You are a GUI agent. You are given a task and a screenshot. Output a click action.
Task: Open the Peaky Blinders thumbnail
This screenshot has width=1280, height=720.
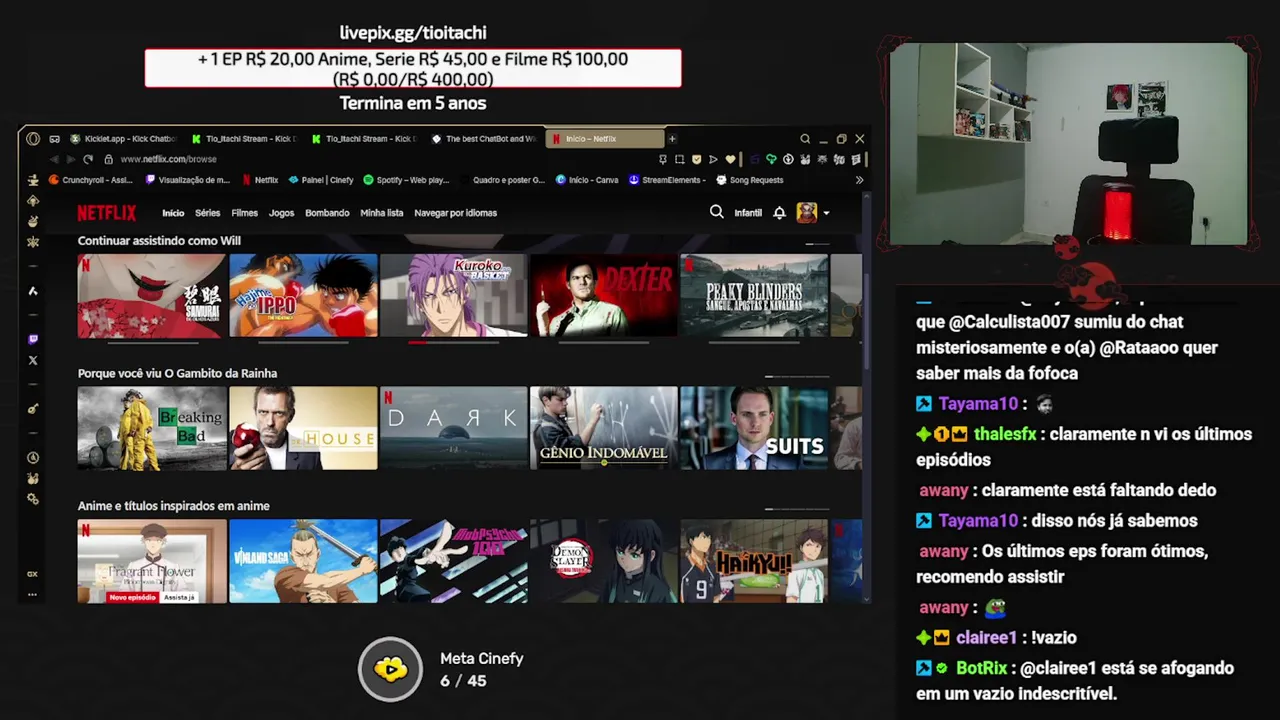click(x=754, y=295)
